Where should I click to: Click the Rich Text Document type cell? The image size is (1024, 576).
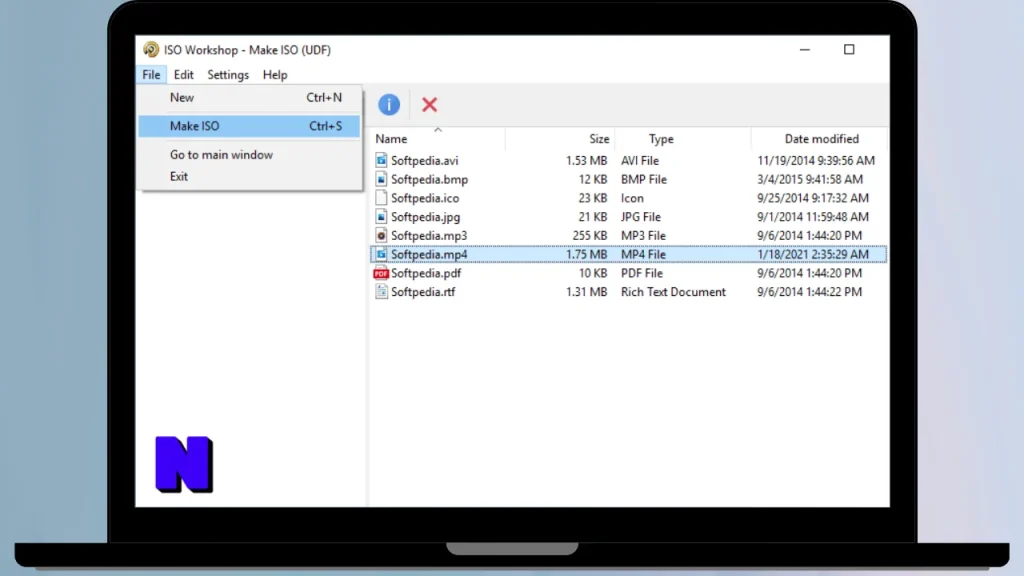tap(673, 292)
